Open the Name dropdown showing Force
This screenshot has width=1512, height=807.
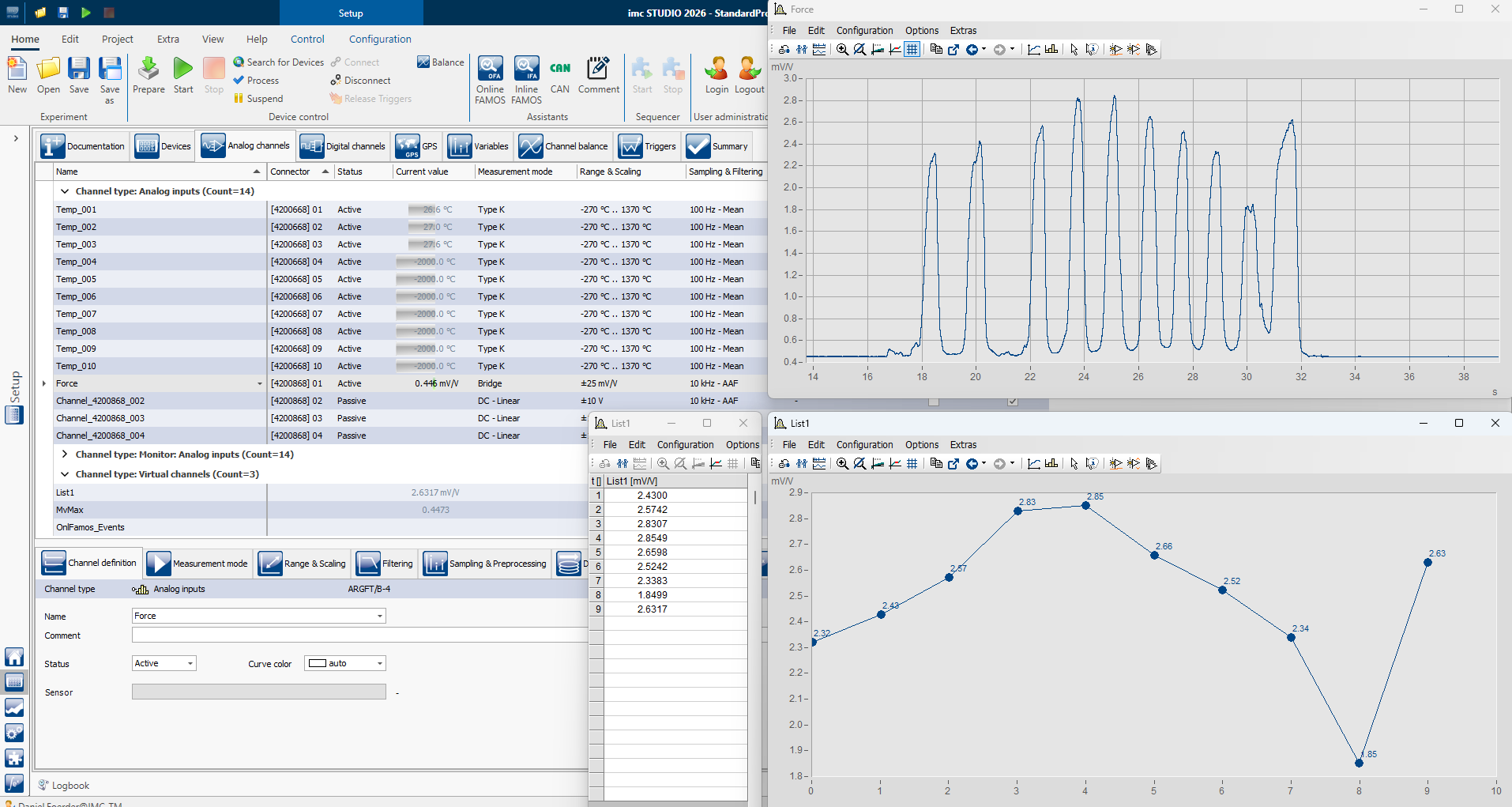point(259,616)
